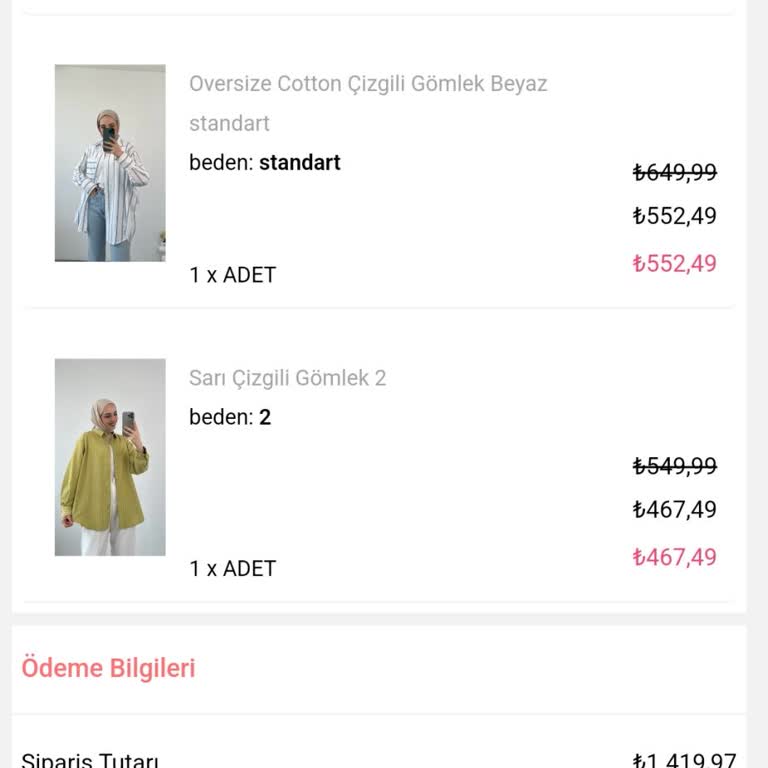Click the crossed-out ₺549,99 original price
The image size is (768, 768).
click(674, 466)
